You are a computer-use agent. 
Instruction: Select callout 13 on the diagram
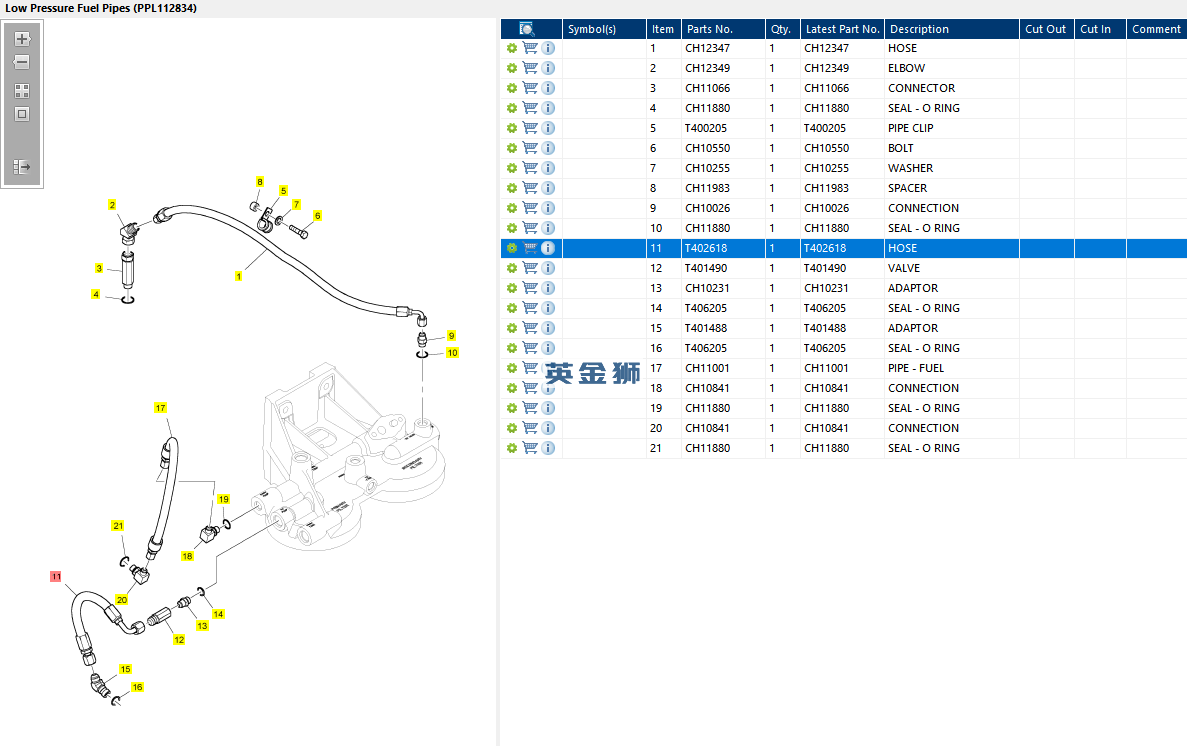pyautogui.click(x=202, y=626)
